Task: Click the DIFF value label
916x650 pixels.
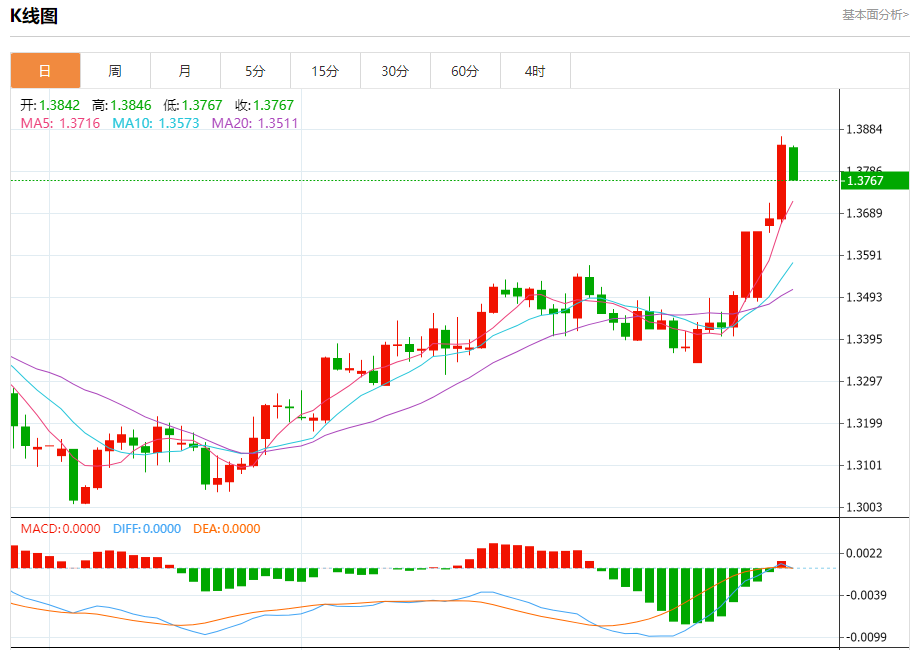Action: 147,529
